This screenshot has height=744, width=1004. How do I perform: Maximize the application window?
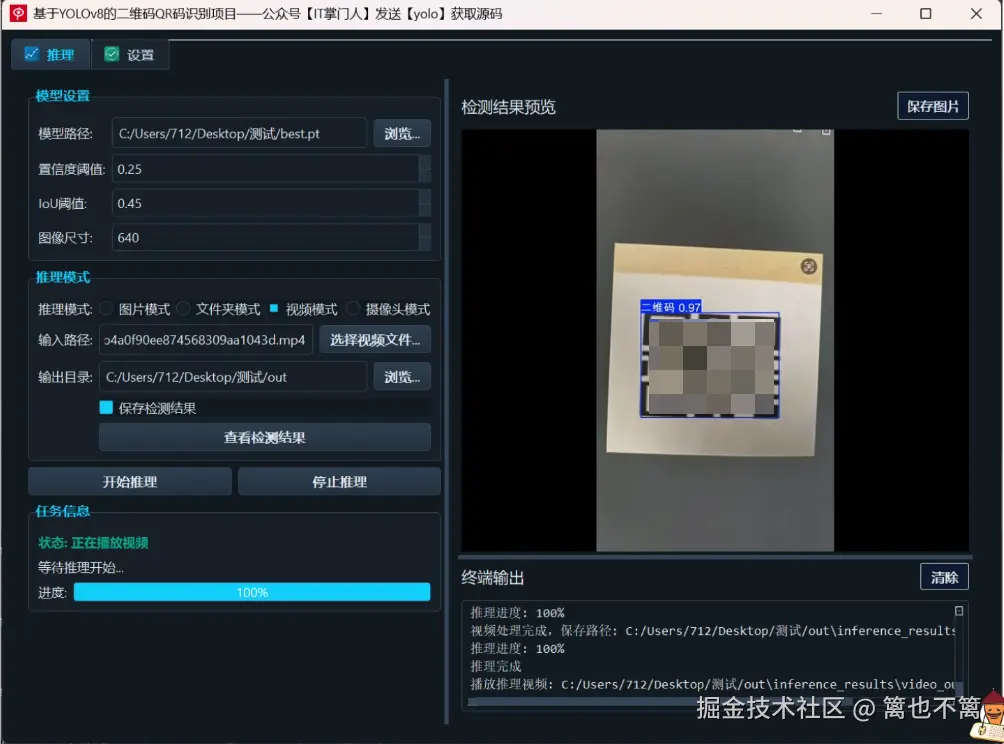(x=925, y=13)
